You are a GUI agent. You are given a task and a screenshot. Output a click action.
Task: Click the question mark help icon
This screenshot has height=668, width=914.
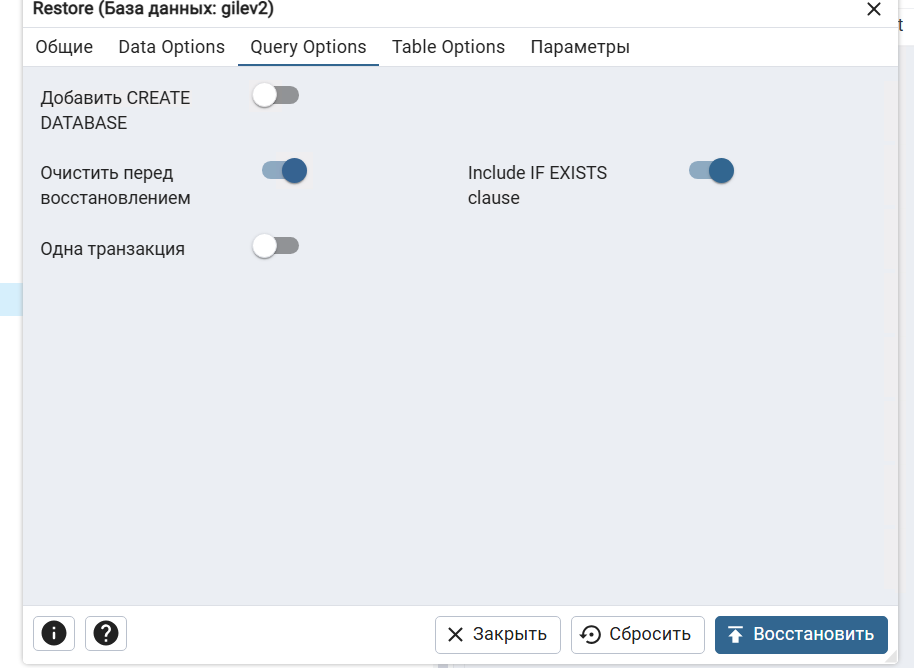pos(106,633)
